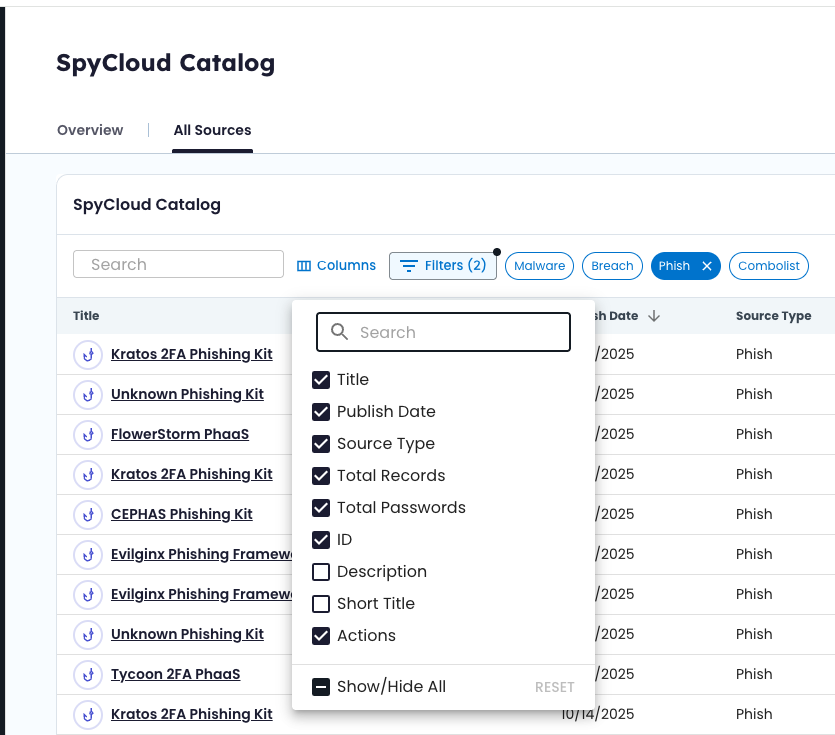Screen dimensions: 835x735
Task: Click phish hook icon beside Tycoon 2FA PhaaS
Action: click(x=88, y=674)
